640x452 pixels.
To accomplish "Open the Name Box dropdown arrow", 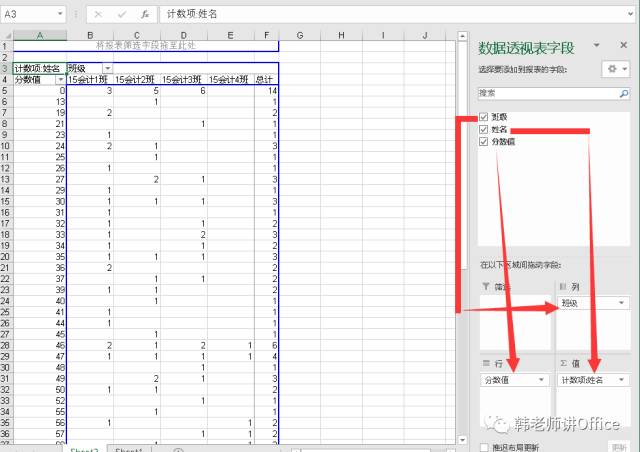I will pyautogui.click(x=60, y=14).
